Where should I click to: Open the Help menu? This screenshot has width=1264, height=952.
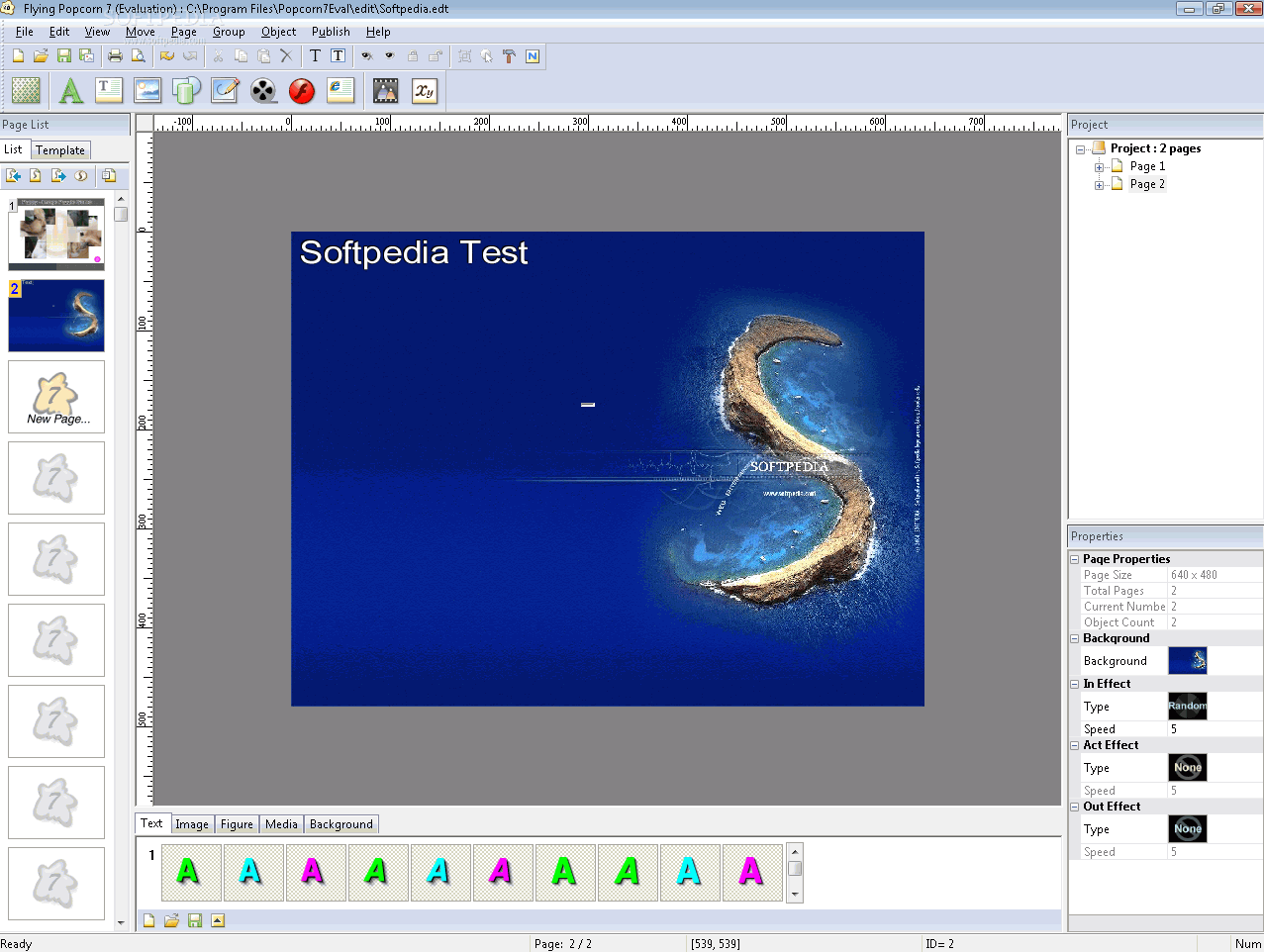point(378,32)
